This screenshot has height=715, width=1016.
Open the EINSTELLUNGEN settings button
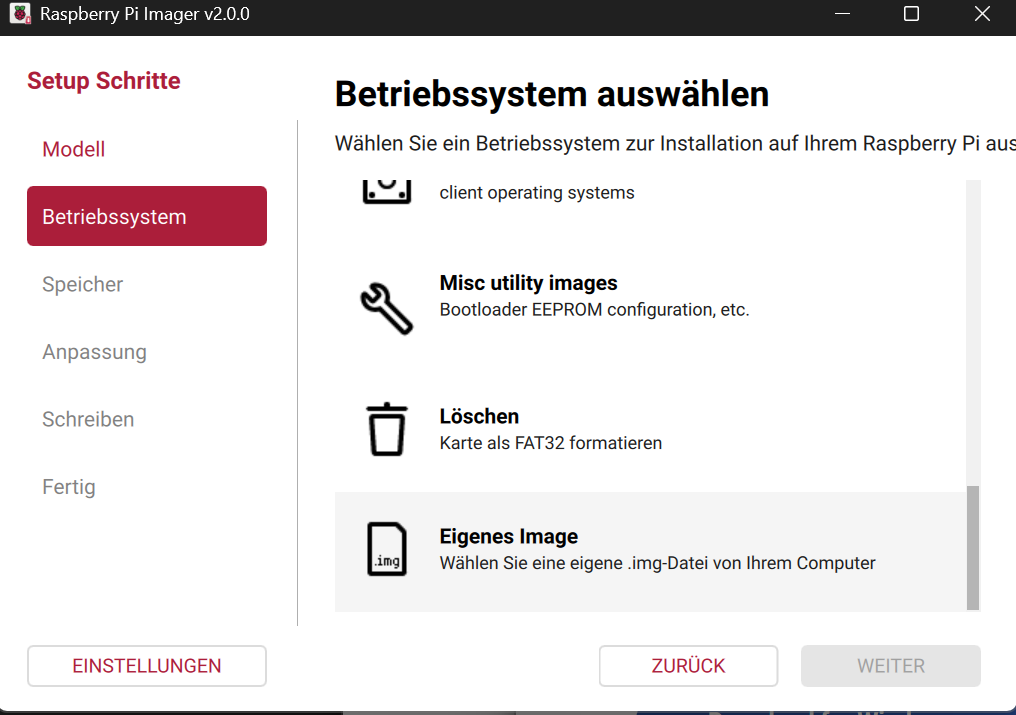click(147, 666)
